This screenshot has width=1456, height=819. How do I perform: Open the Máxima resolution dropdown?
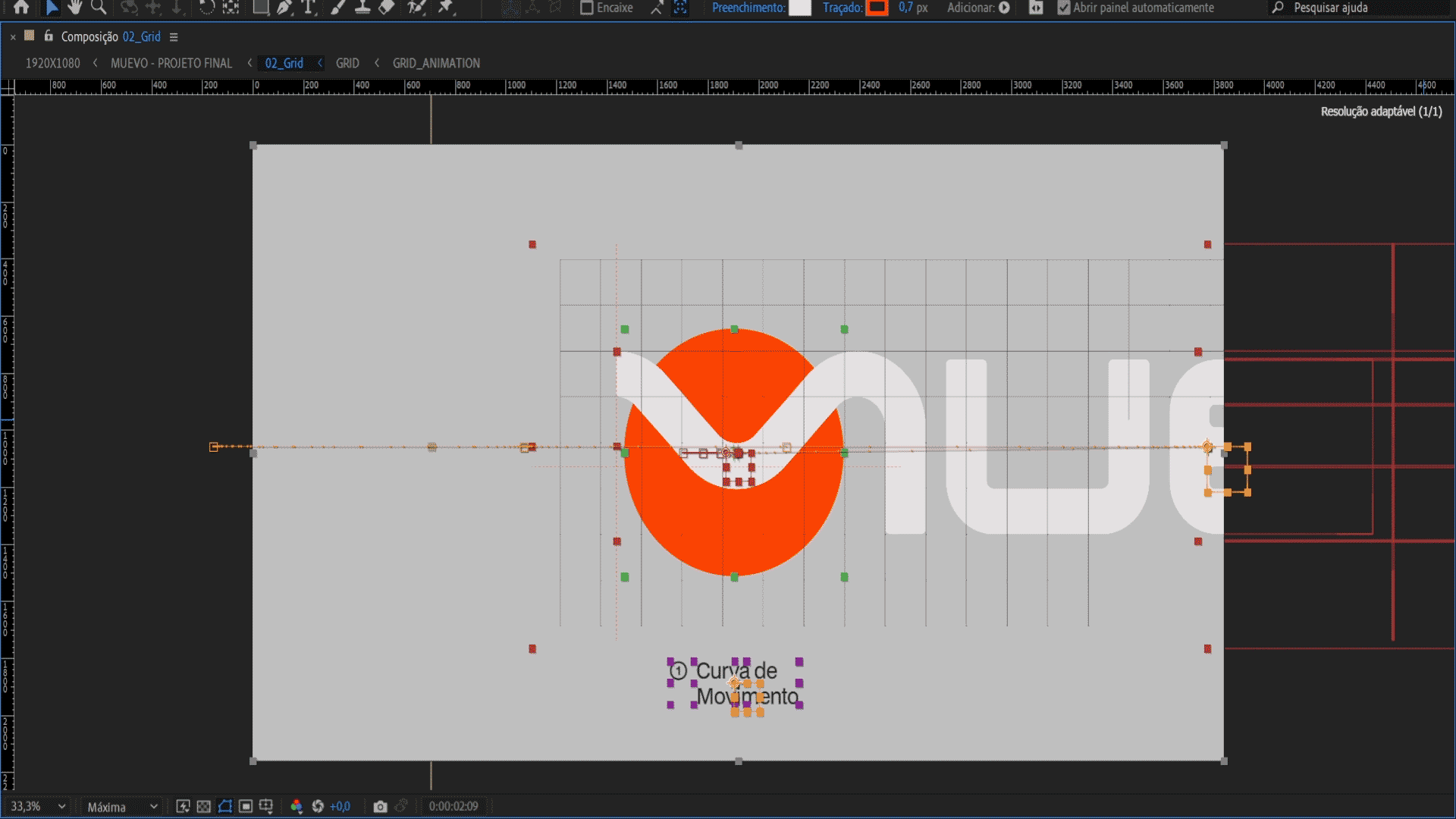click(121, 806)
